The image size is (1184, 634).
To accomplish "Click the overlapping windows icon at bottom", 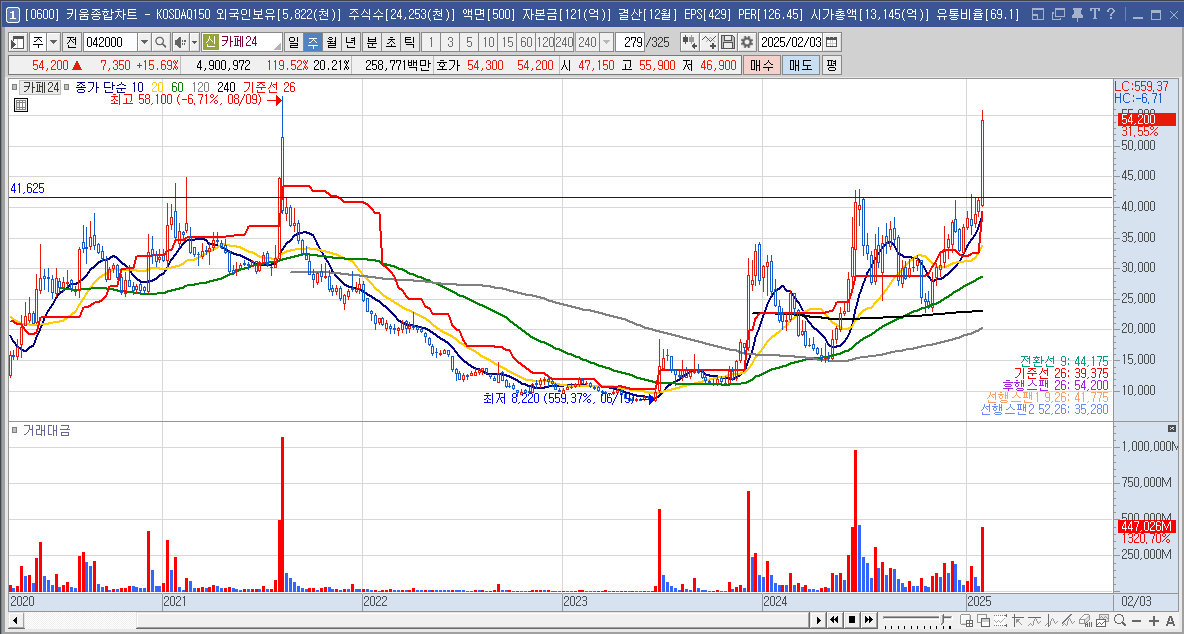I will pos(984,620).
